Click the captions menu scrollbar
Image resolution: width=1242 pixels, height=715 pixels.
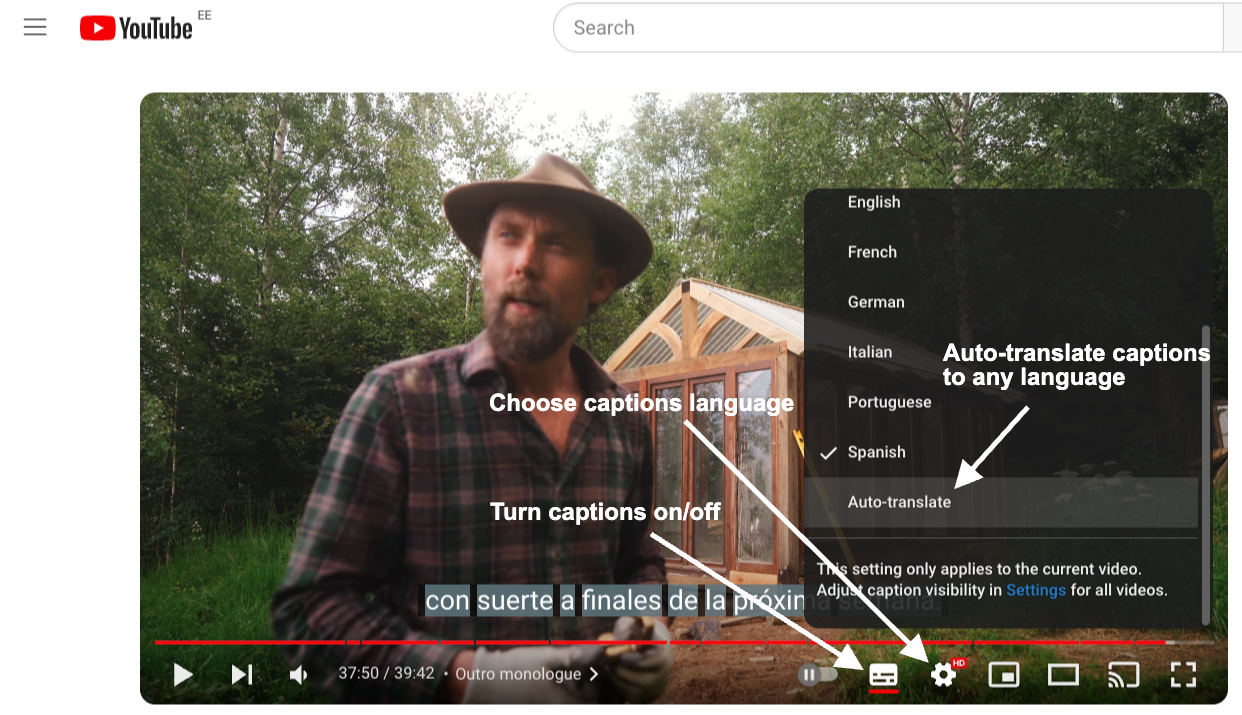click(1206, 475)
